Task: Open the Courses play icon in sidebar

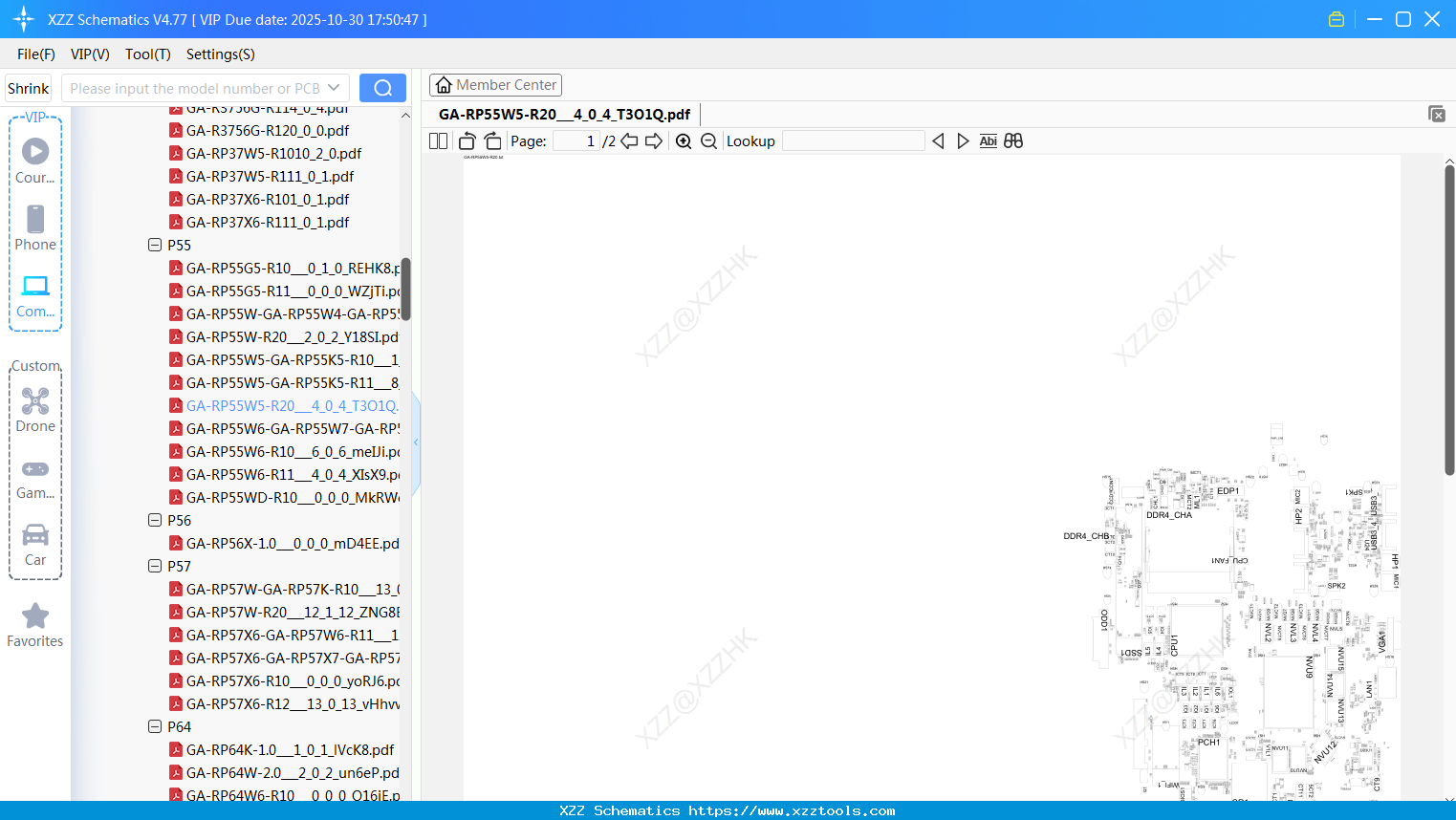Action: 35,151
